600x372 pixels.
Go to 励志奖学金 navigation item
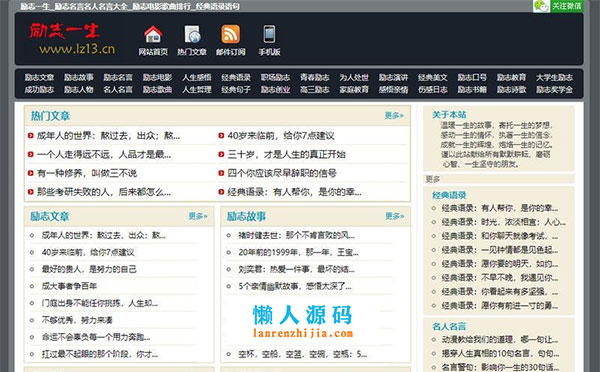click(x=554, y=90)
